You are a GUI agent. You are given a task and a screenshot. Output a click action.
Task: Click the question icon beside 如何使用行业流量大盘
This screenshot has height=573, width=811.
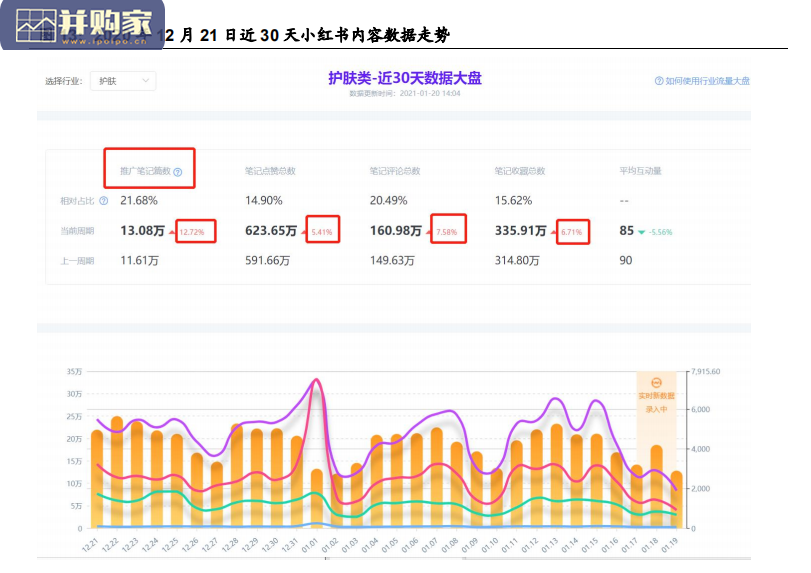pos(659,81)
